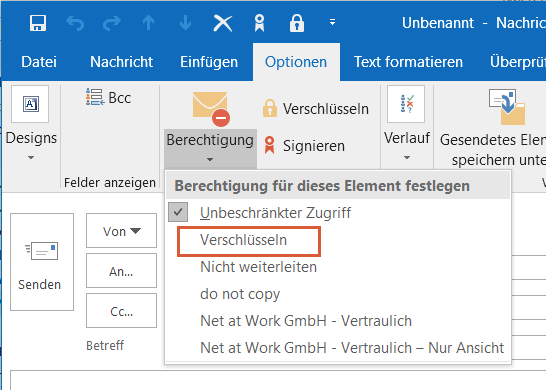Toggle Verschlüsseln in the ribbon
546x390 pixels.
pyautogui.click(x=315, y=109)
